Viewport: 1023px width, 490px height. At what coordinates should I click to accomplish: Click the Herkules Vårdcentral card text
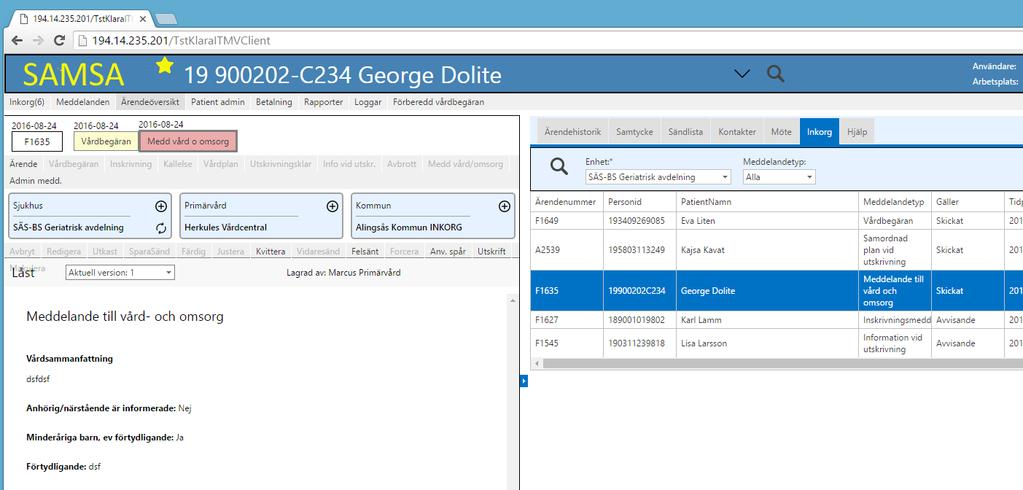226,228
